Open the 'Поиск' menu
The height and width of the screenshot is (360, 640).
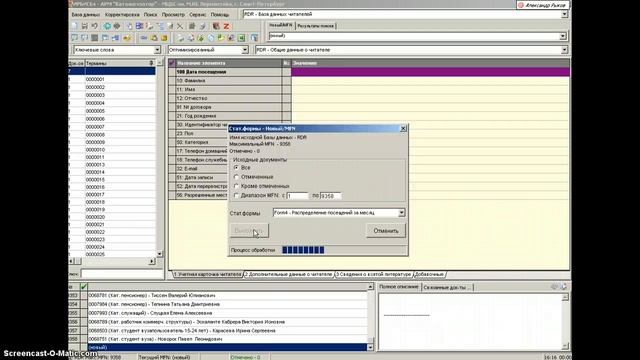(150, 15)
